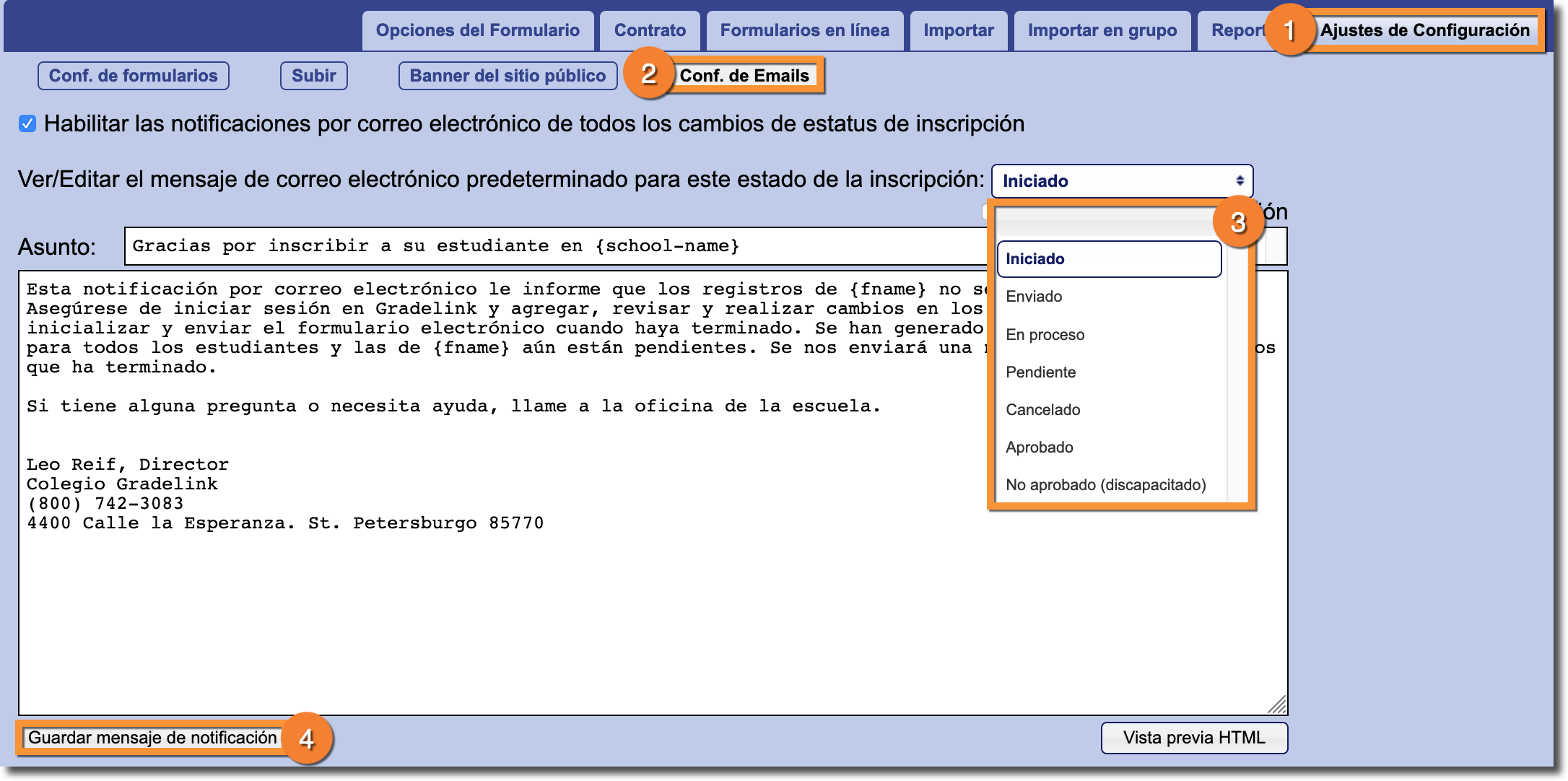Uncheck Habilitar las notificaciones checkbox
Image resolution: width=1568 pixels, height=781 pixels.
[27, 124]
